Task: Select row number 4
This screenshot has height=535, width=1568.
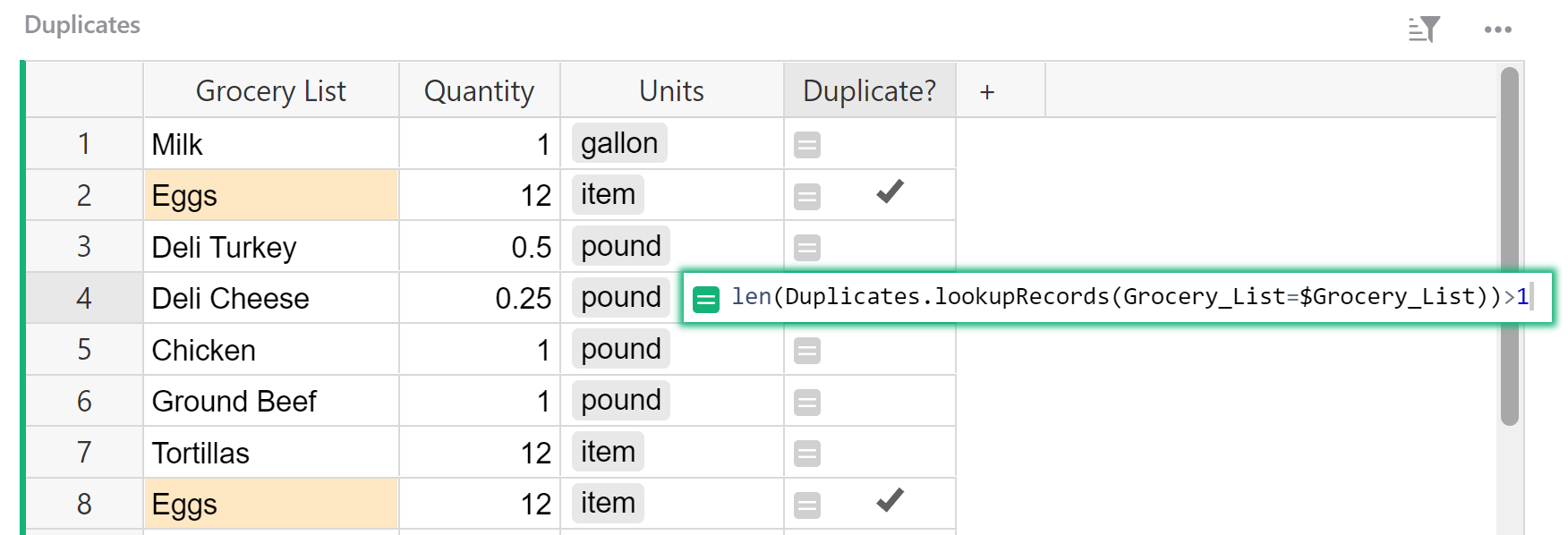Action: tap(82, 298)
